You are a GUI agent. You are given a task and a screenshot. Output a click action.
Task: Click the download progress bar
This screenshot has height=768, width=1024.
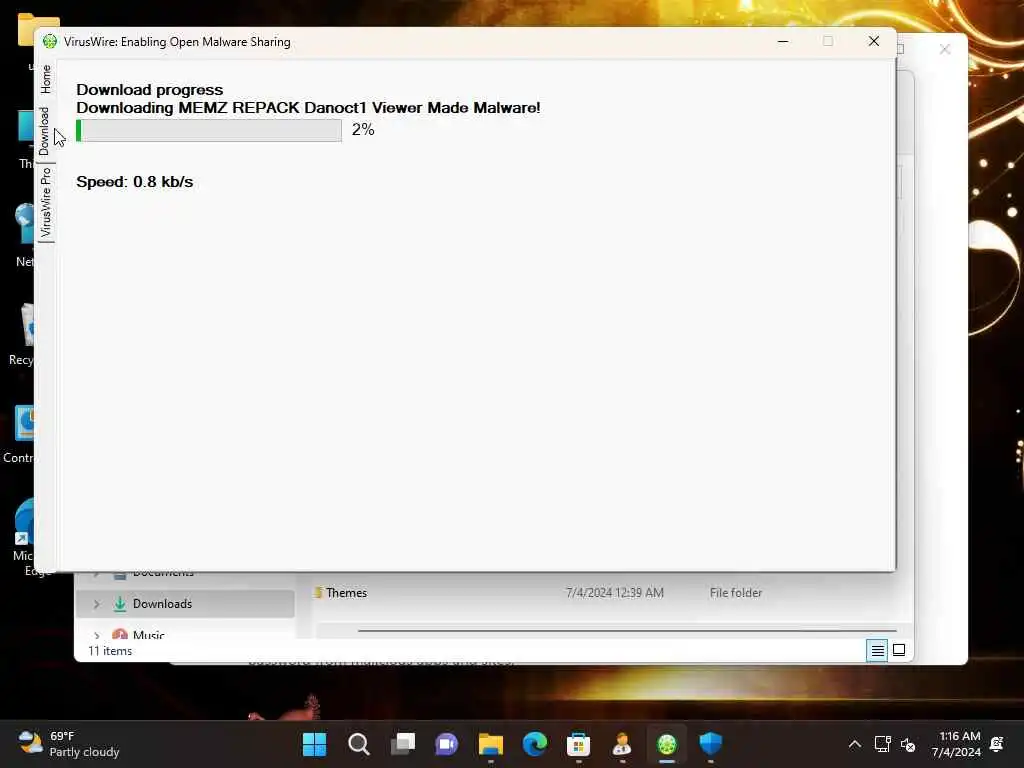(x=209, y=130)
